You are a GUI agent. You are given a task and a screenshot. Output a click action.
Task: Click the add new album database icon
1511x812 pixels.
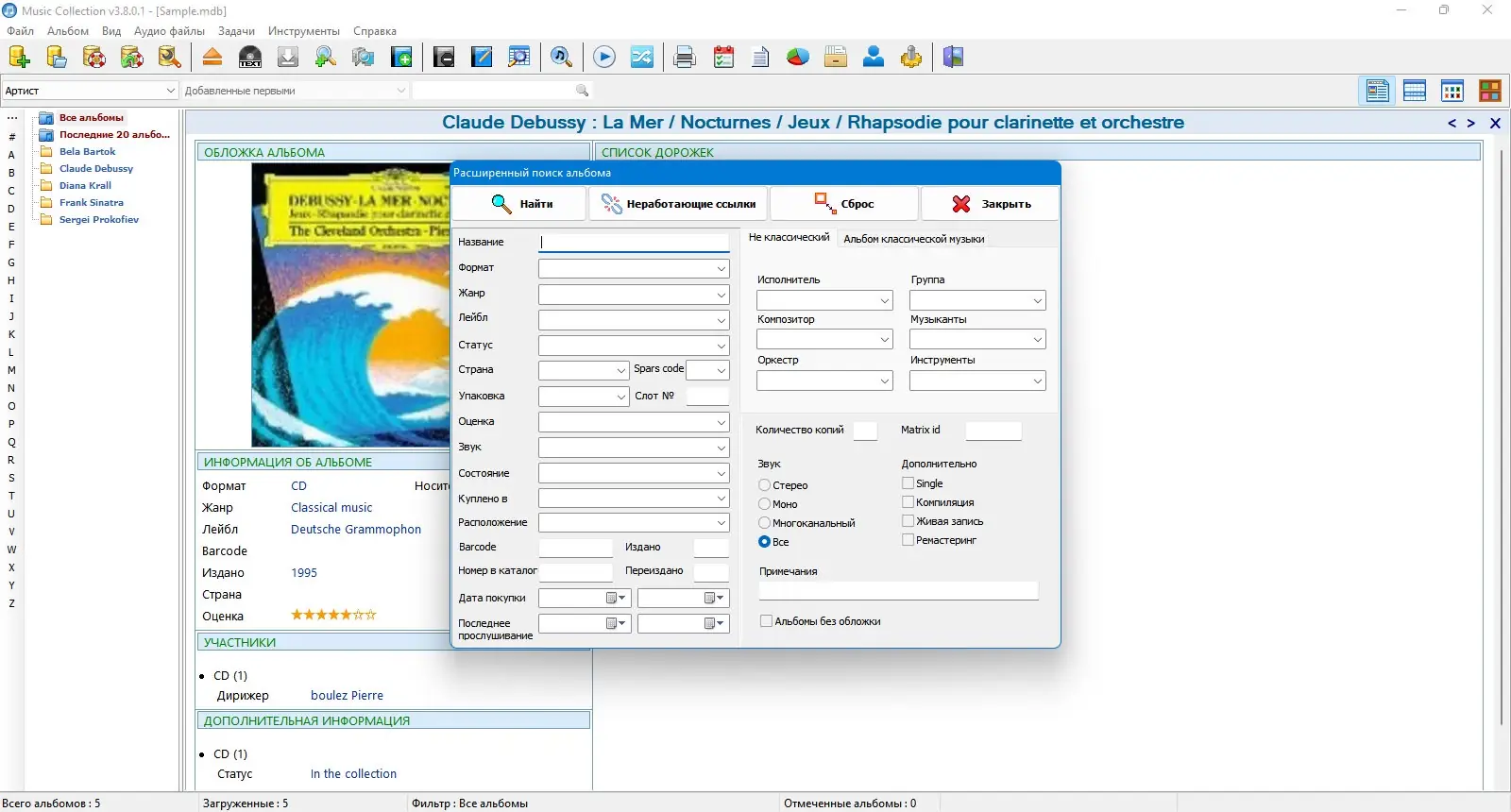click(x=19, y=58)
